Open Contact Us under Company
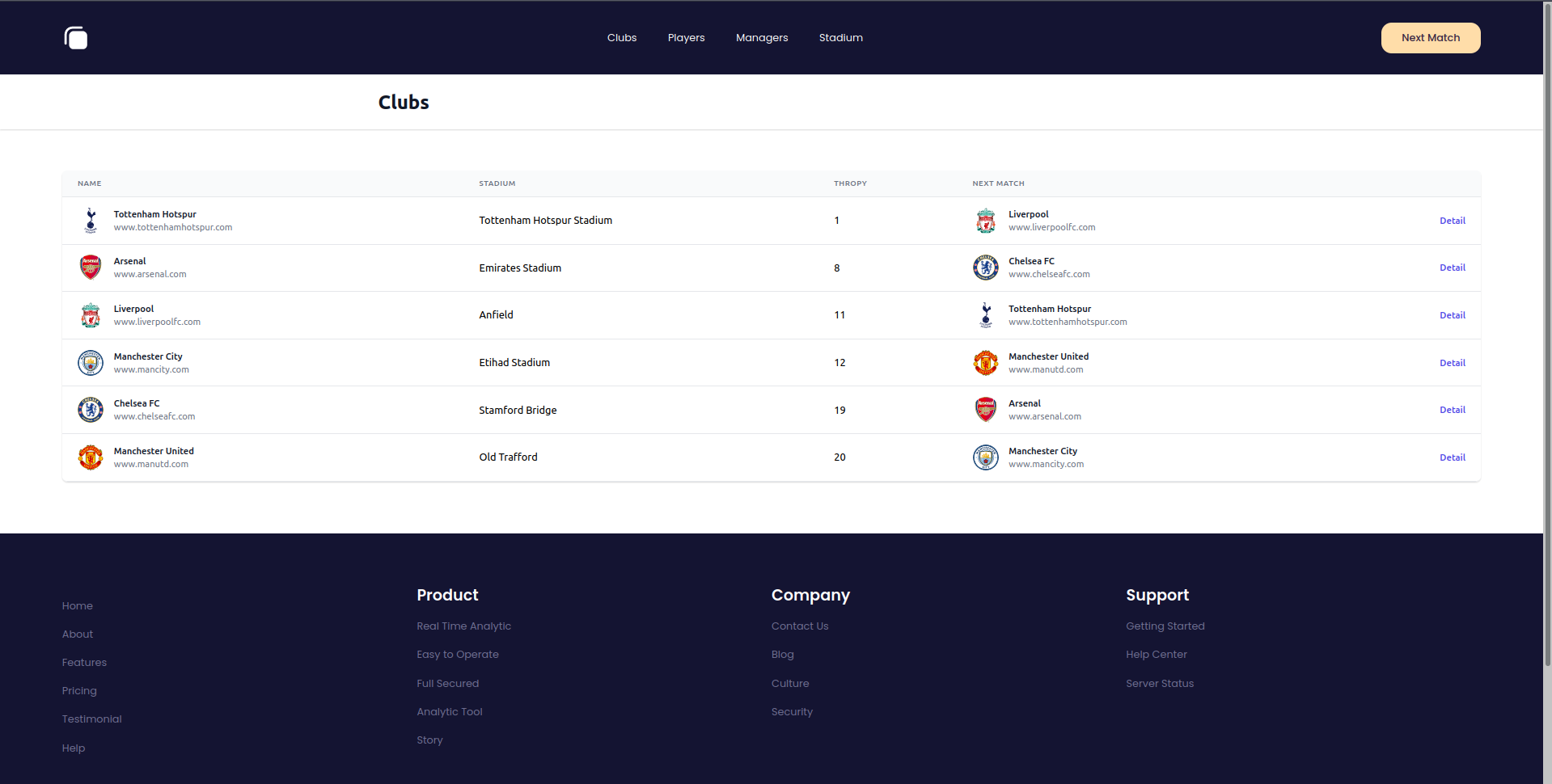The height and width of the screenshot is (784, 1552). (799, 626)
